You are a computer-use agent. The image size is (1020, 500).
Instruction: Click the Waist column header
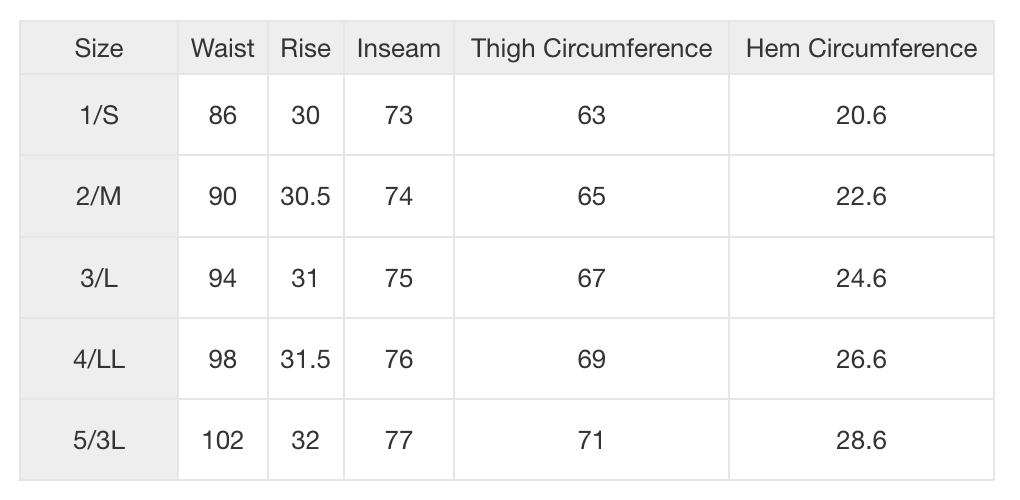(x=223, y=48)
